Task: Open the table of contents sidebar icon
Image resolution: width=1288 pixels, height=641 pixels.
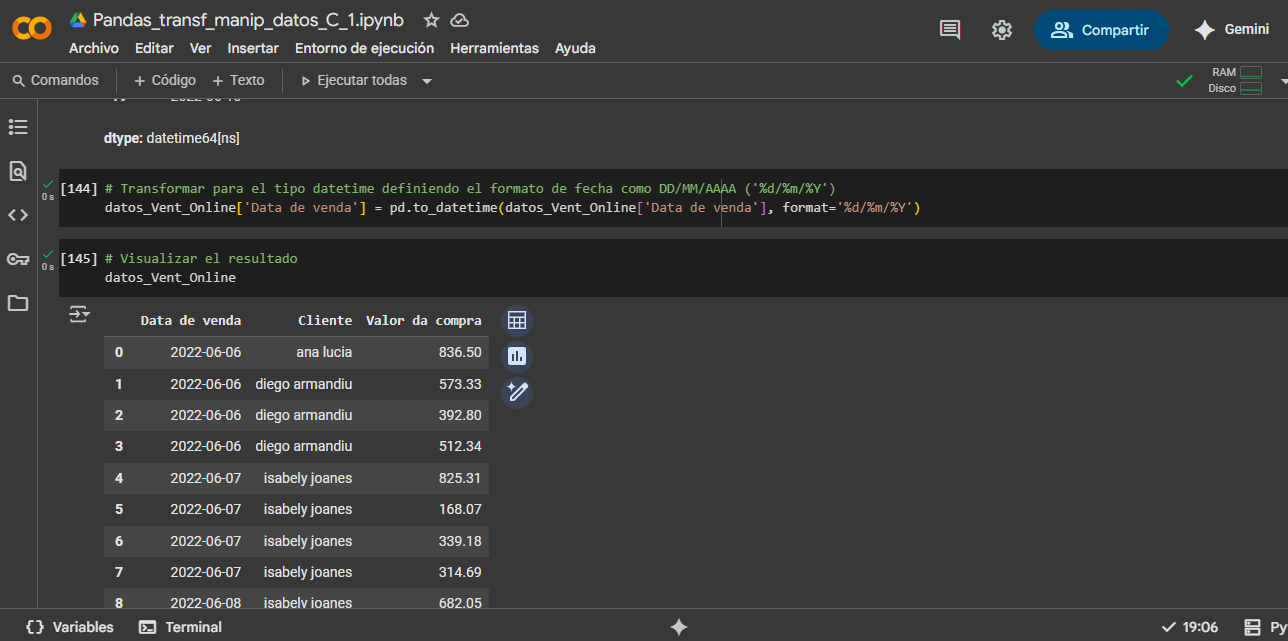Action: 18,127
